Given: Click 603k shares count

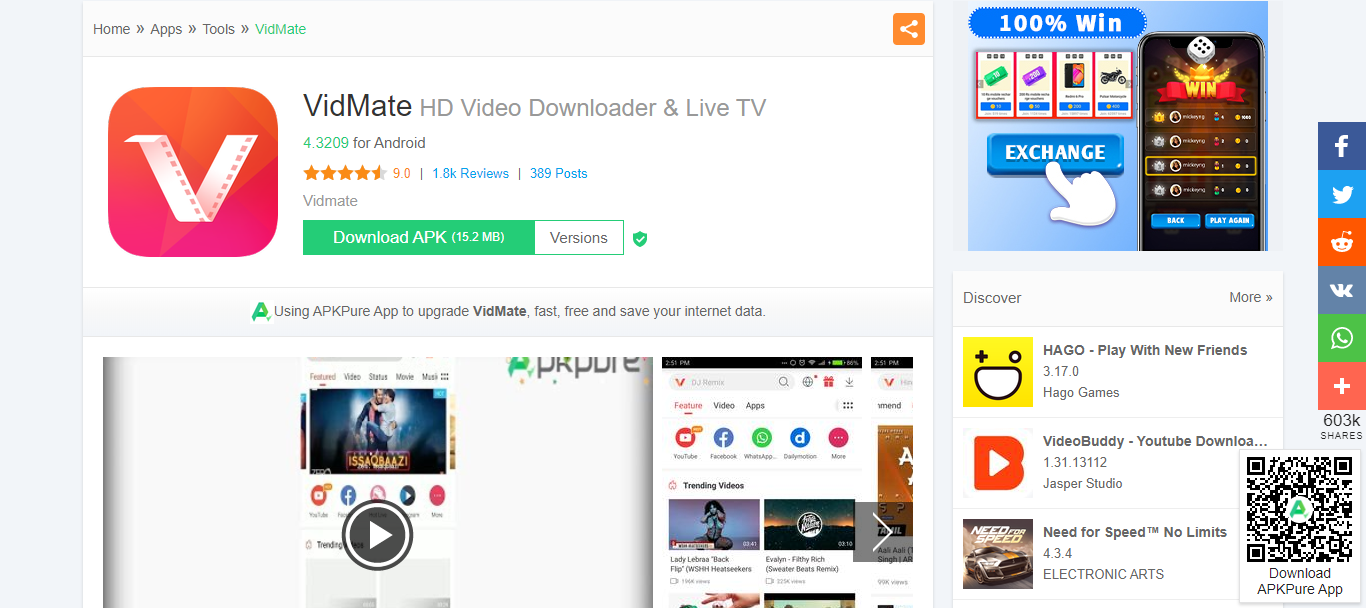Looking at the screenshot, I should click(x=1342, y=421).
